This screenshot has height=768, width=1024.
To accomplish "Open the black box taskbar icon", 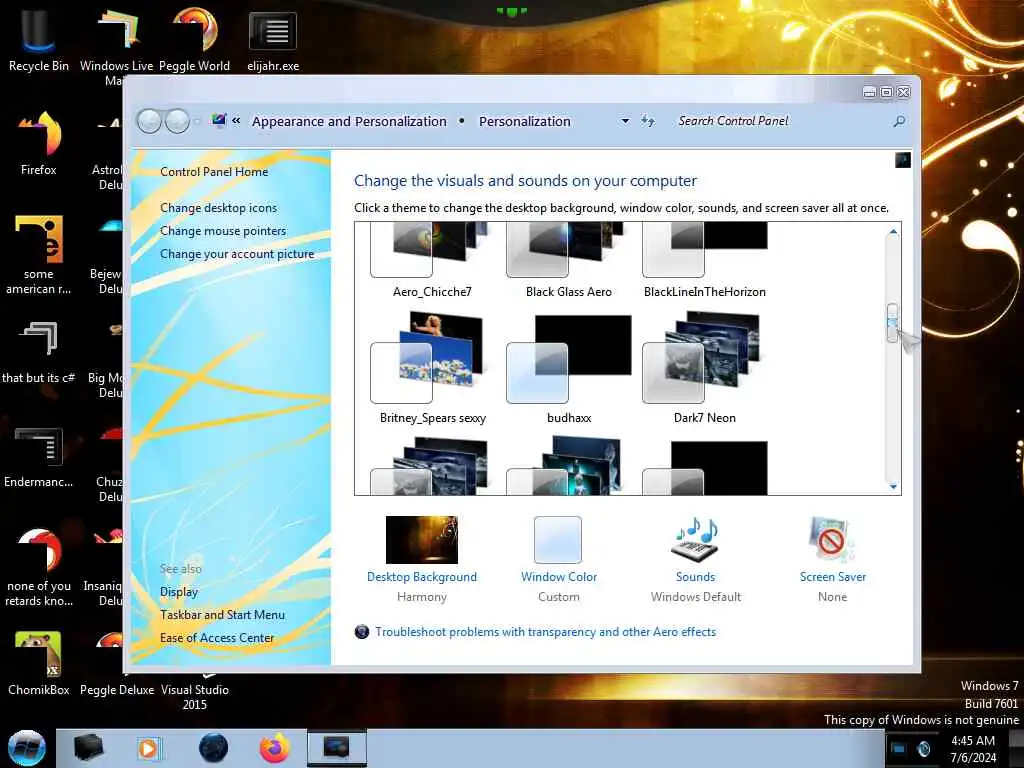I will 88,748.
